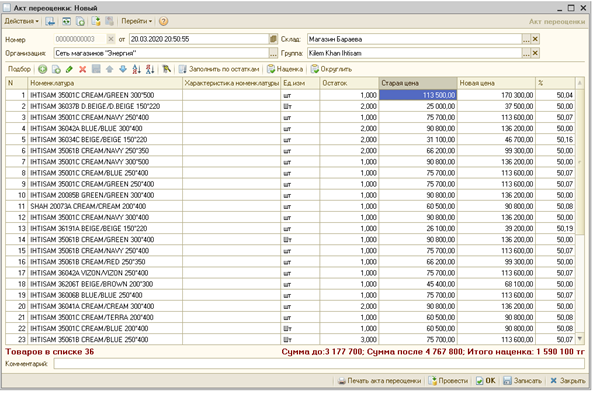Open Организация selection with ellipsis button
The height and width of the screenshot is (393, 593).
(273, 53)
